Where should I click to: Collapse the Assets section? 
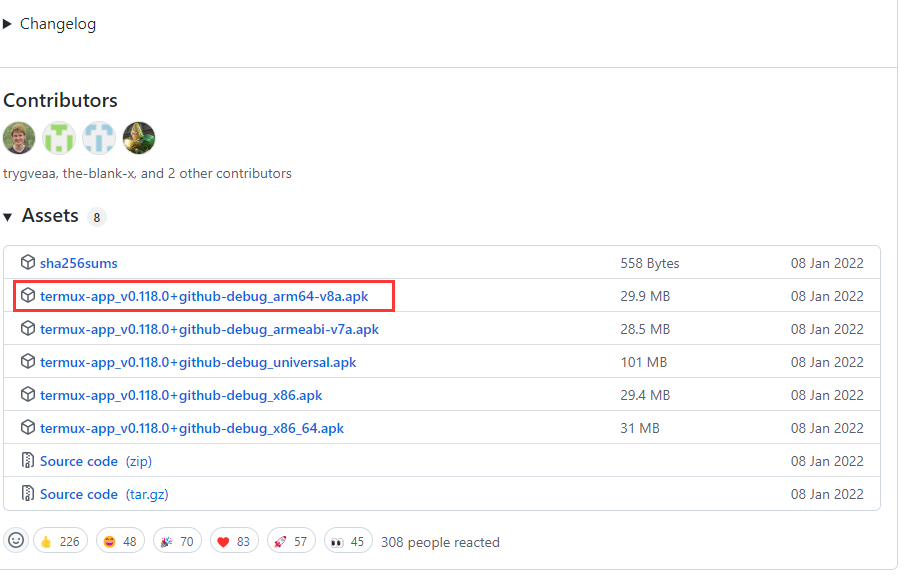pos(41,216)
